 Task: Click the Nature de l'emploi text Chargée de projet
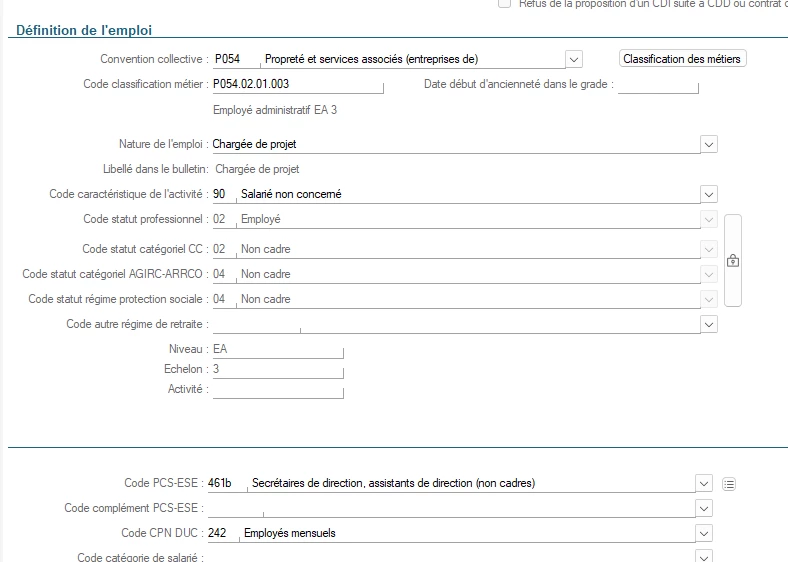click(254, 144)
